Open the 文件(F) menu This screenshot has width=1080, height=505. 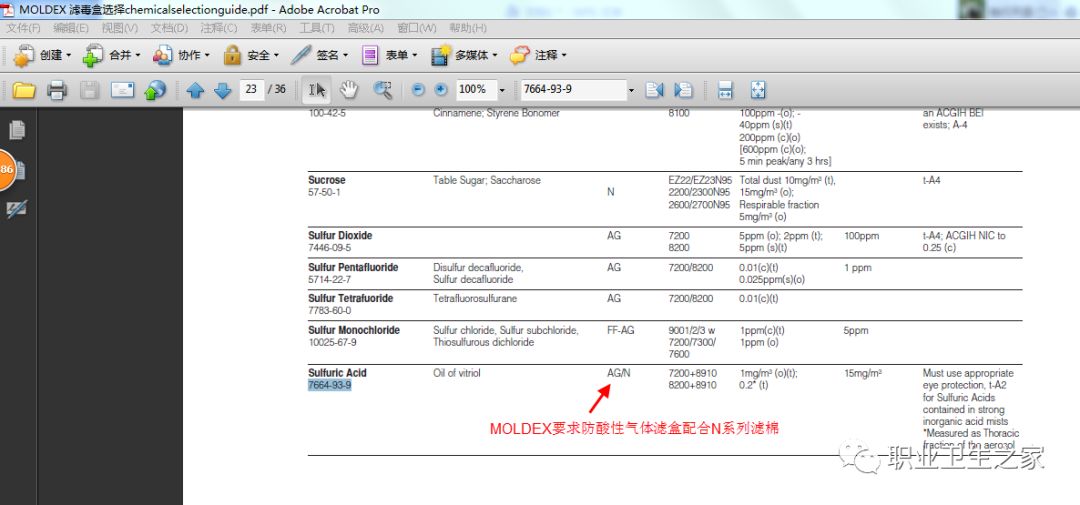[x=23, y=28]
